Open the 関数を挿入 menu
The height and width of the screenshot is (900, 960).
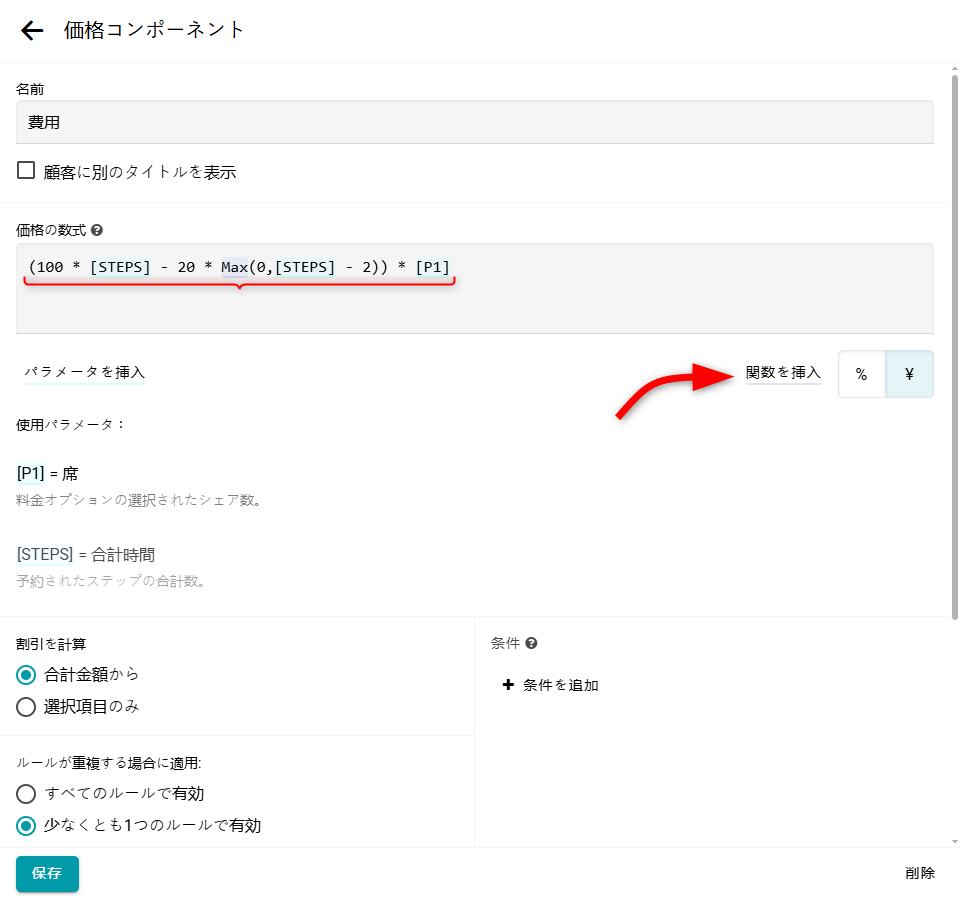(783, 373)
